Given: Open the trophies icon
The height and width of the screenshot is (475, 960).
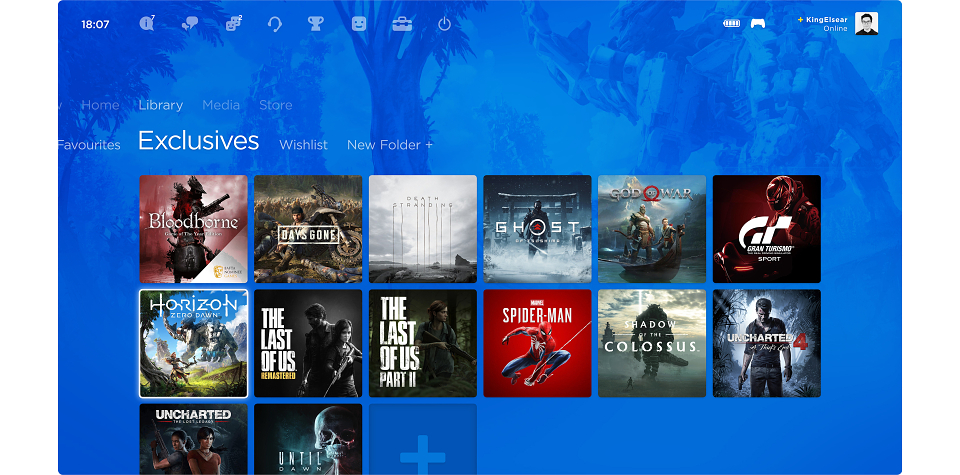Looking at the screenshot, I should coord(315,24).
